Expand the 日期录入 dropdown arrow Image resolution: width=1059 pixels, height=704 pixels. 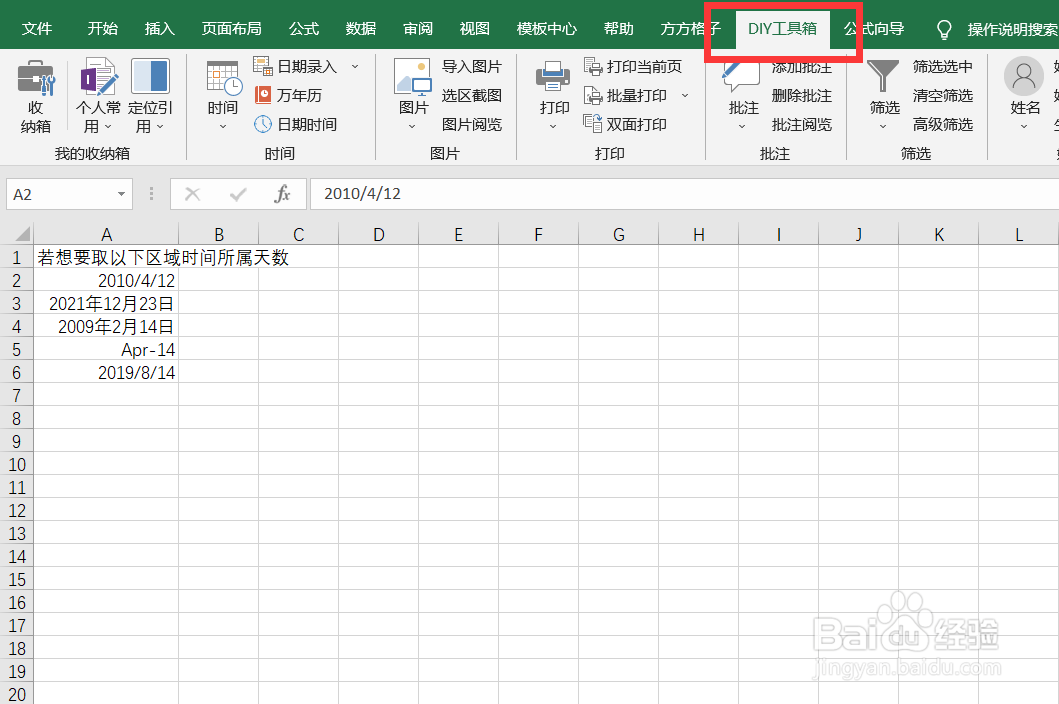355,66
